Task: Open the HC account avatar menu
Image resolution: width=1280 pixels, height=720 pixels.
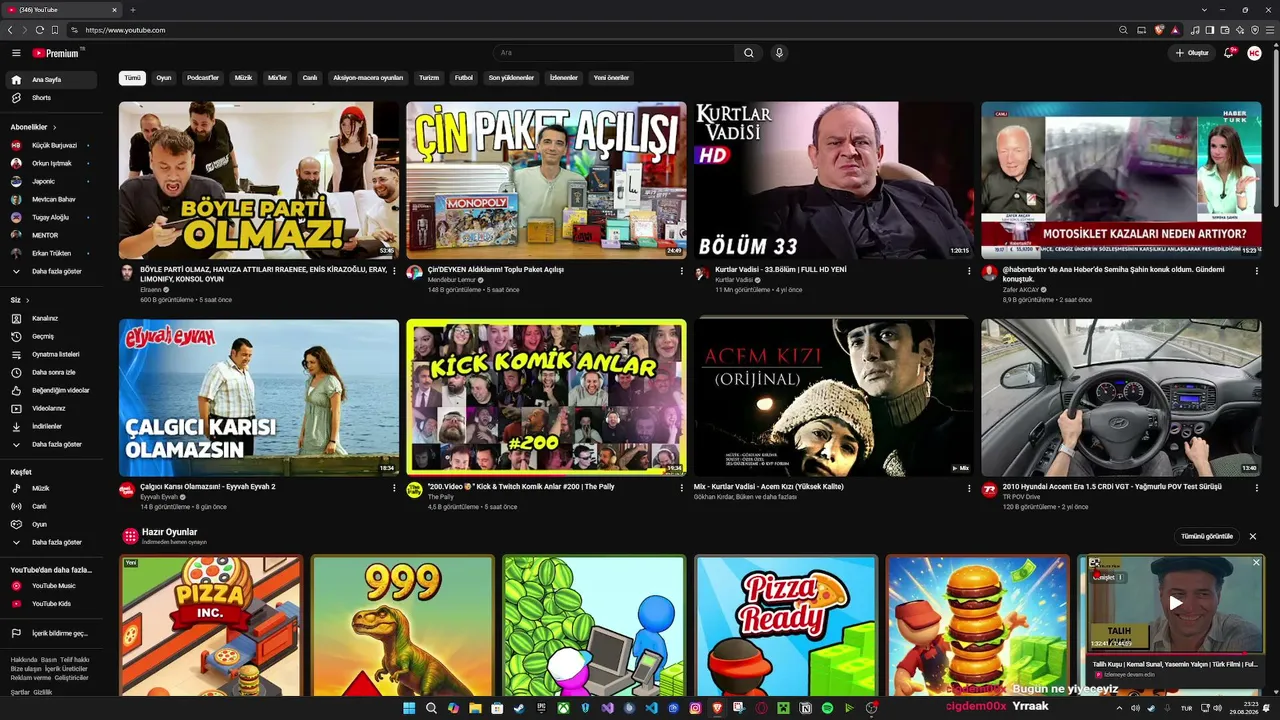Action: 1254,53
